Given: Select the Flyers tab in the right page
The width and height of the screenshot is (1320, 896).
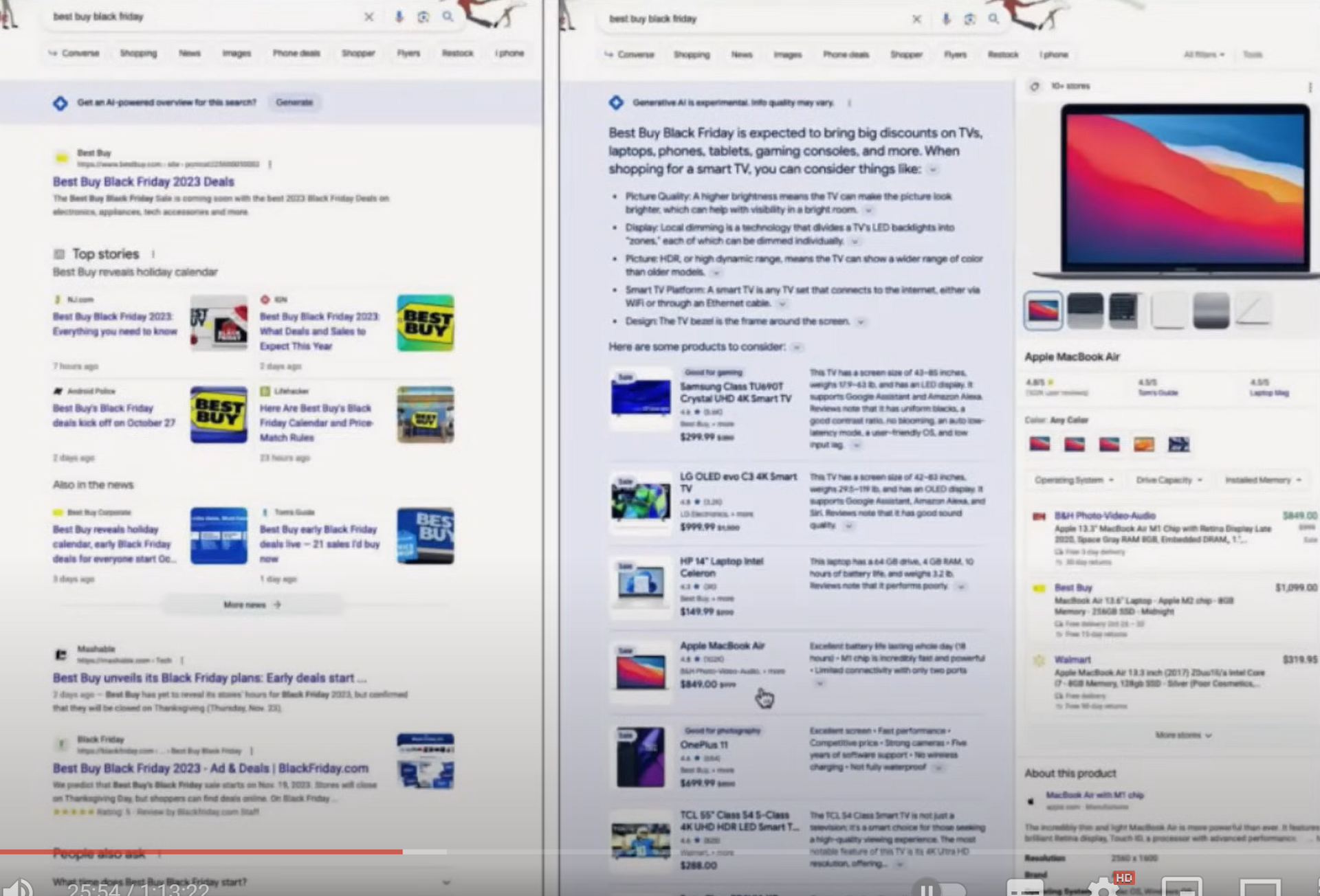Looking at the screenshot, I should (x=955, y=55).
